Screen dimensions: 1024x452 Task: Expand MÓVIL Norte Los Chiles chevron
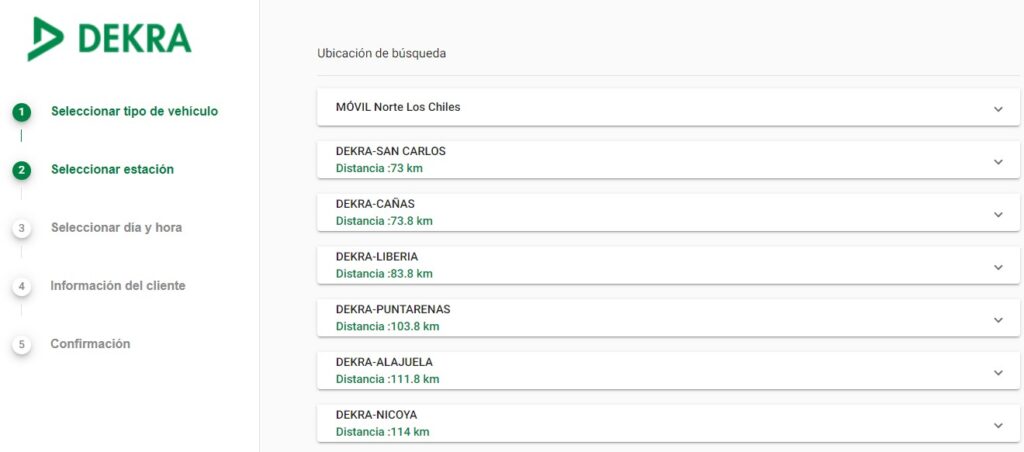pyautogui.click(x=998, y=108)
